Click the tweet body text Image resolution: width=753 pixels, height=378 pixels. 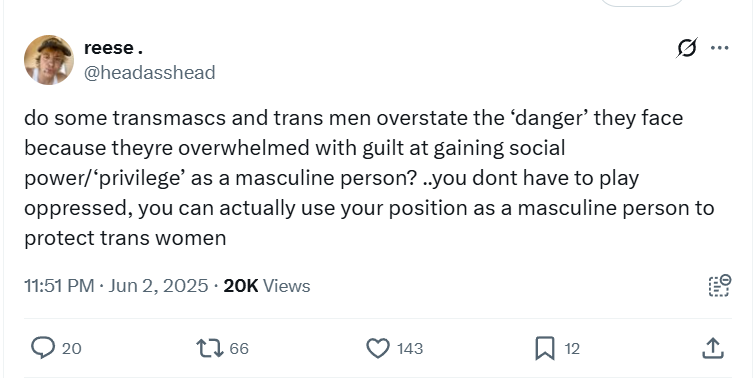pos(369,178)
